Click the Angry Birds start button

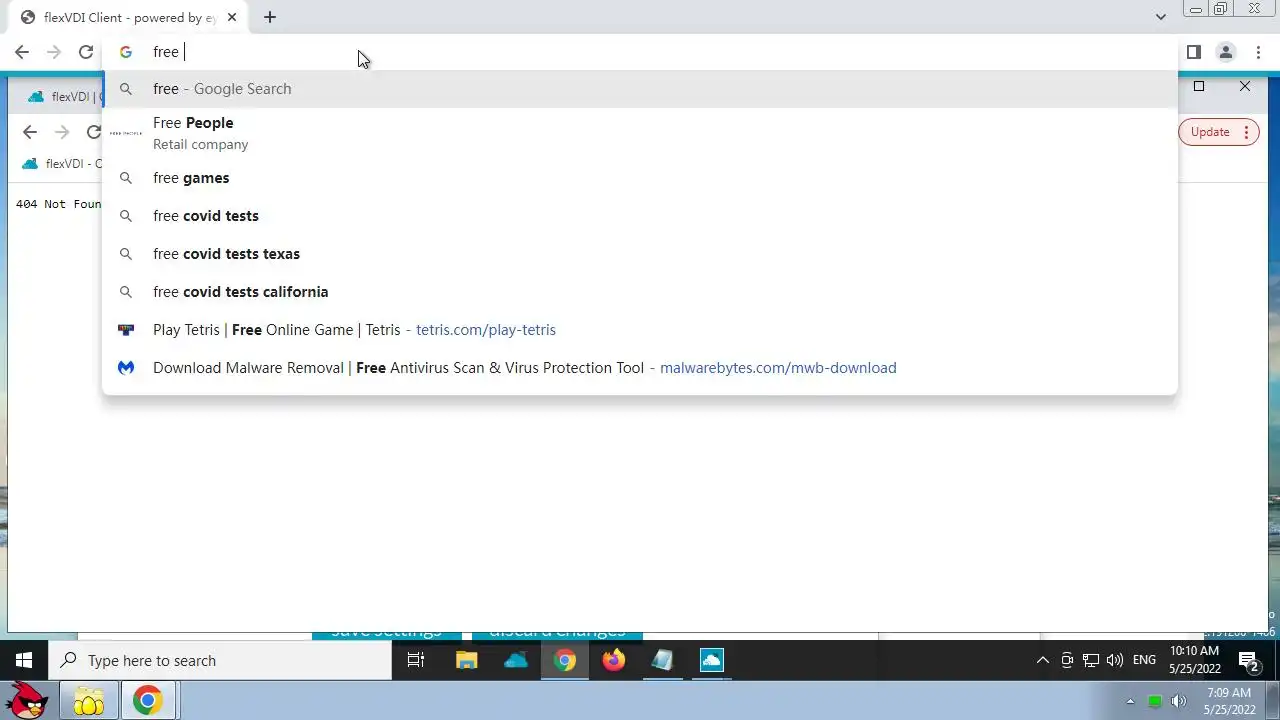(29, 701)
